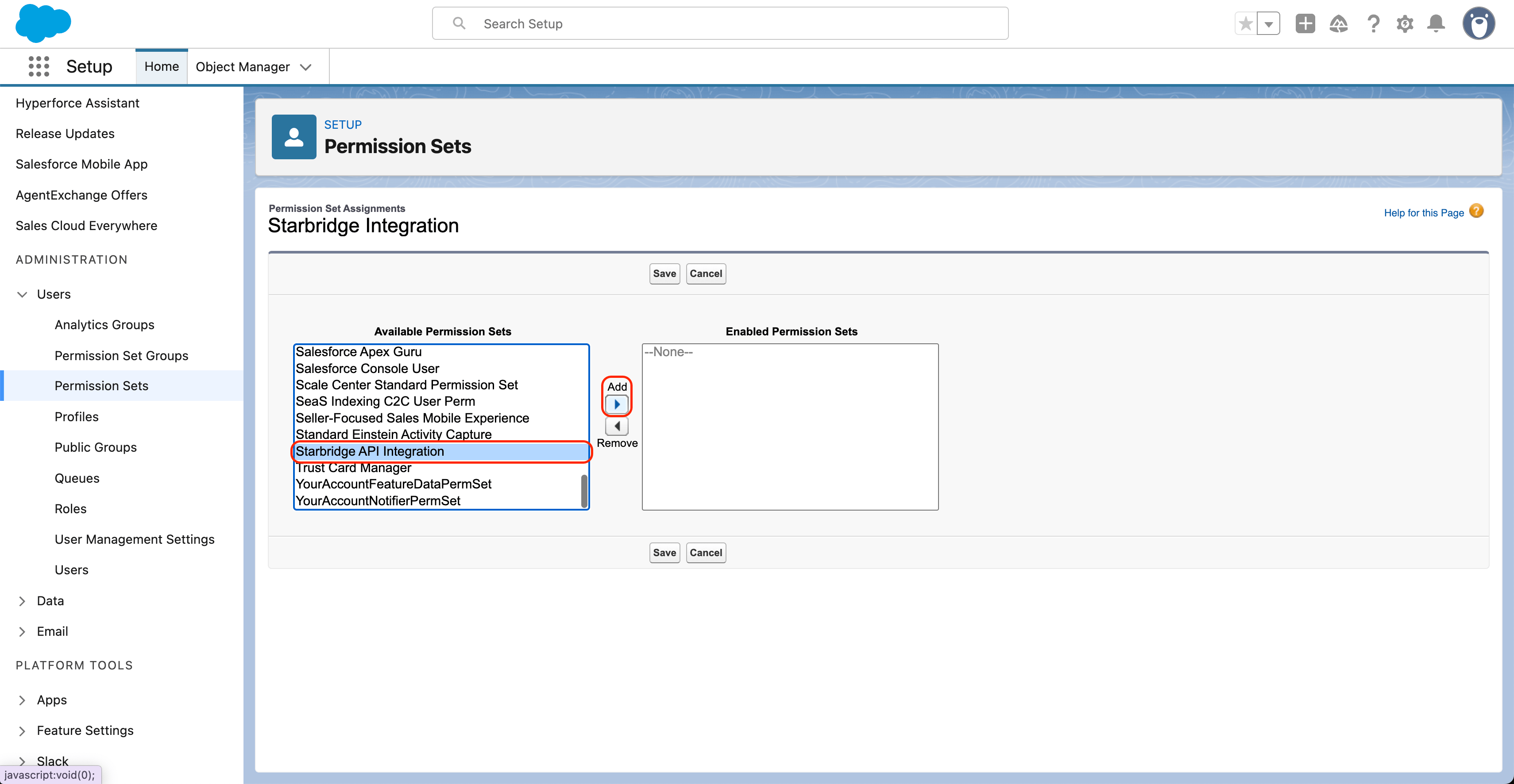Open the Trailhead guidance icon
This screenshot has width=1514, height=784.
click(x=1338, y=23)
